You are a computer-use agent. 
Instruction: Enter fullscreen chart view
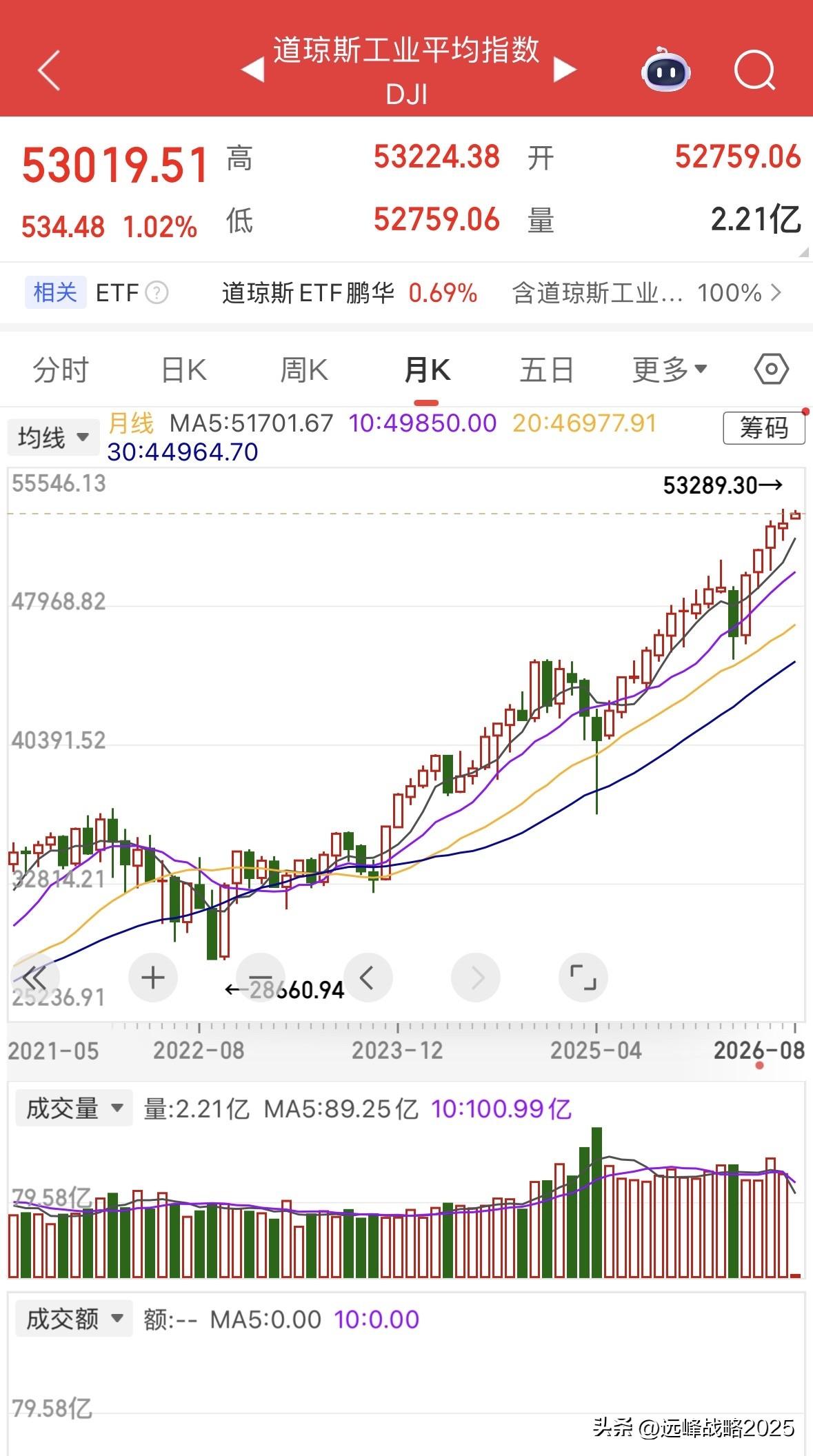click(x=583, y=978)
